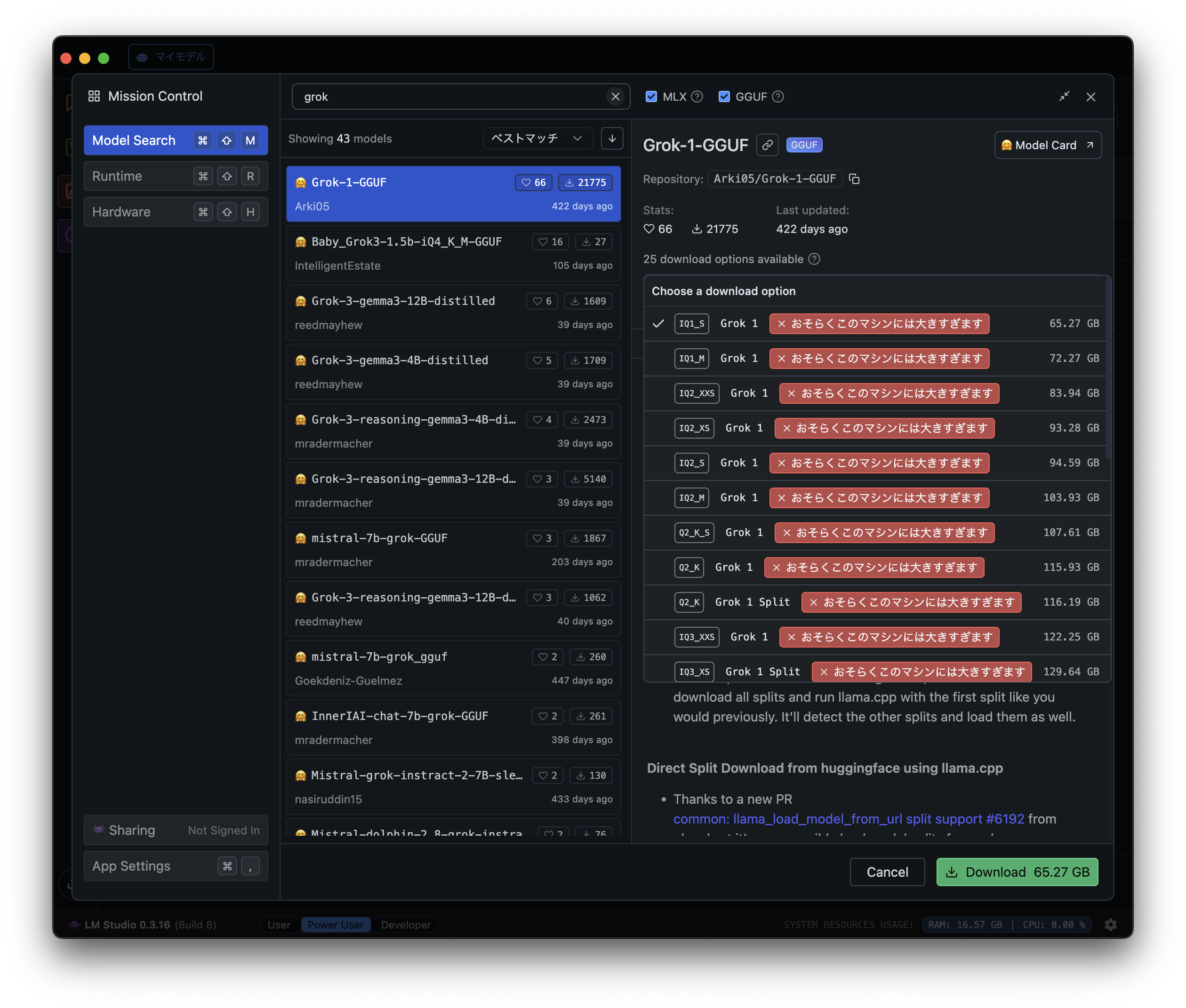Open the ベストマッチ sort dropdown

pyautogui.click(x=537, y=138)
